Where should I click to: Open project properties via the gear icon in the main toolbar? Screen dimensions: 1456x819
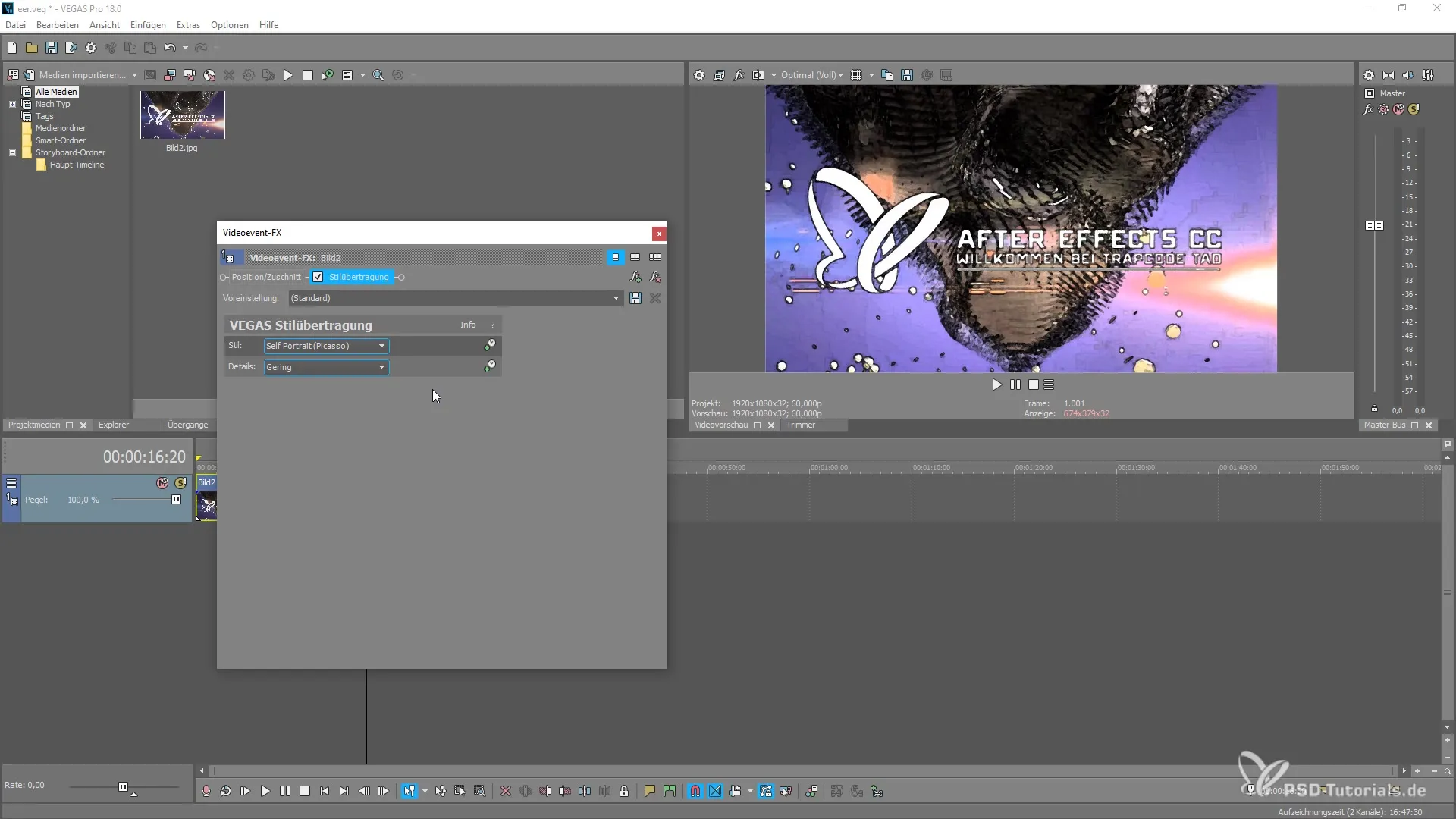[x=91, y=48]
